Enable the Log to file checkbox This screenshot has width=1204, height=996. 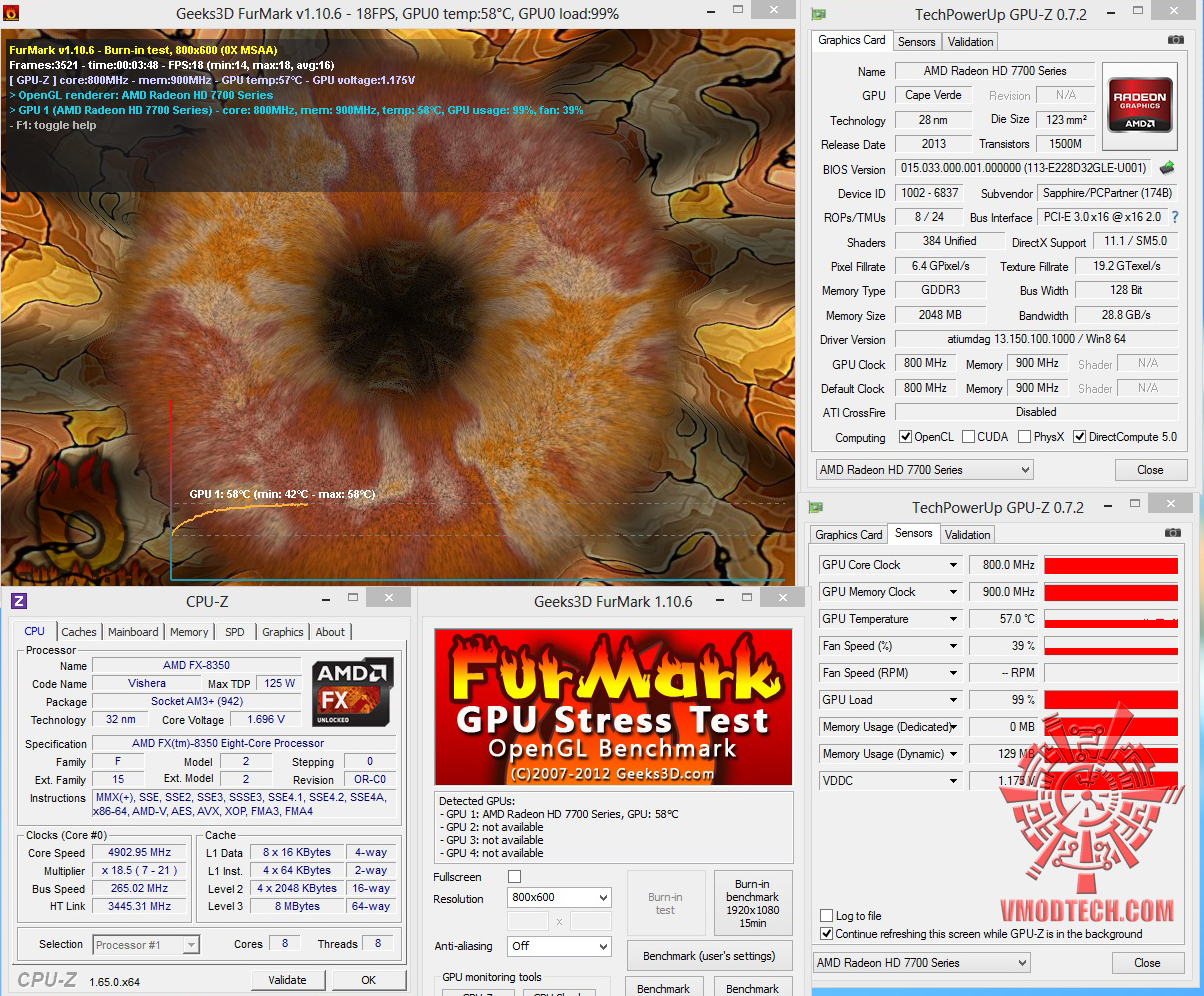[826, 916]
